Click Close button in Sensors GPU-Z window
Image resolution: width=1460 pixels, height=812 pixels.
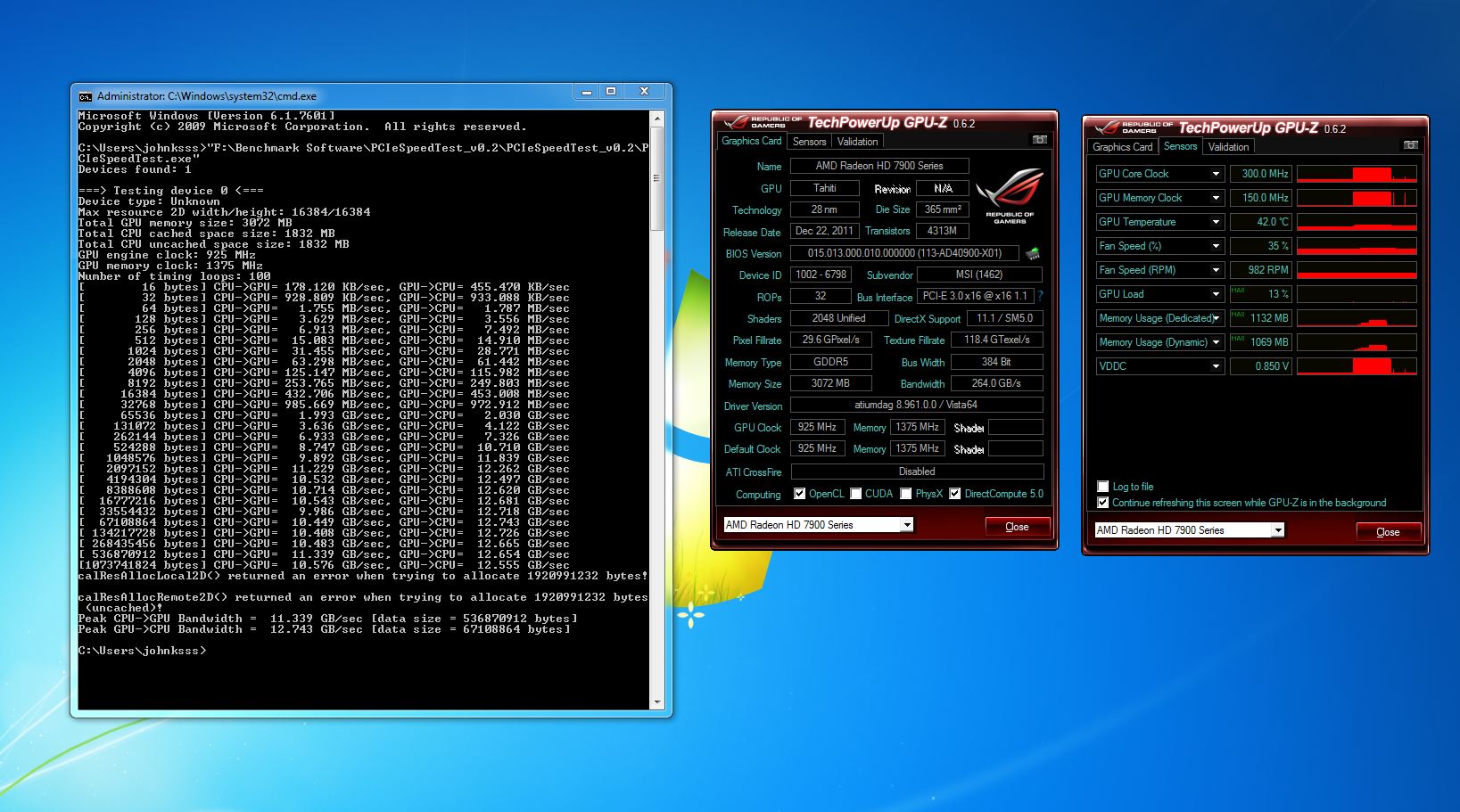1388,532
